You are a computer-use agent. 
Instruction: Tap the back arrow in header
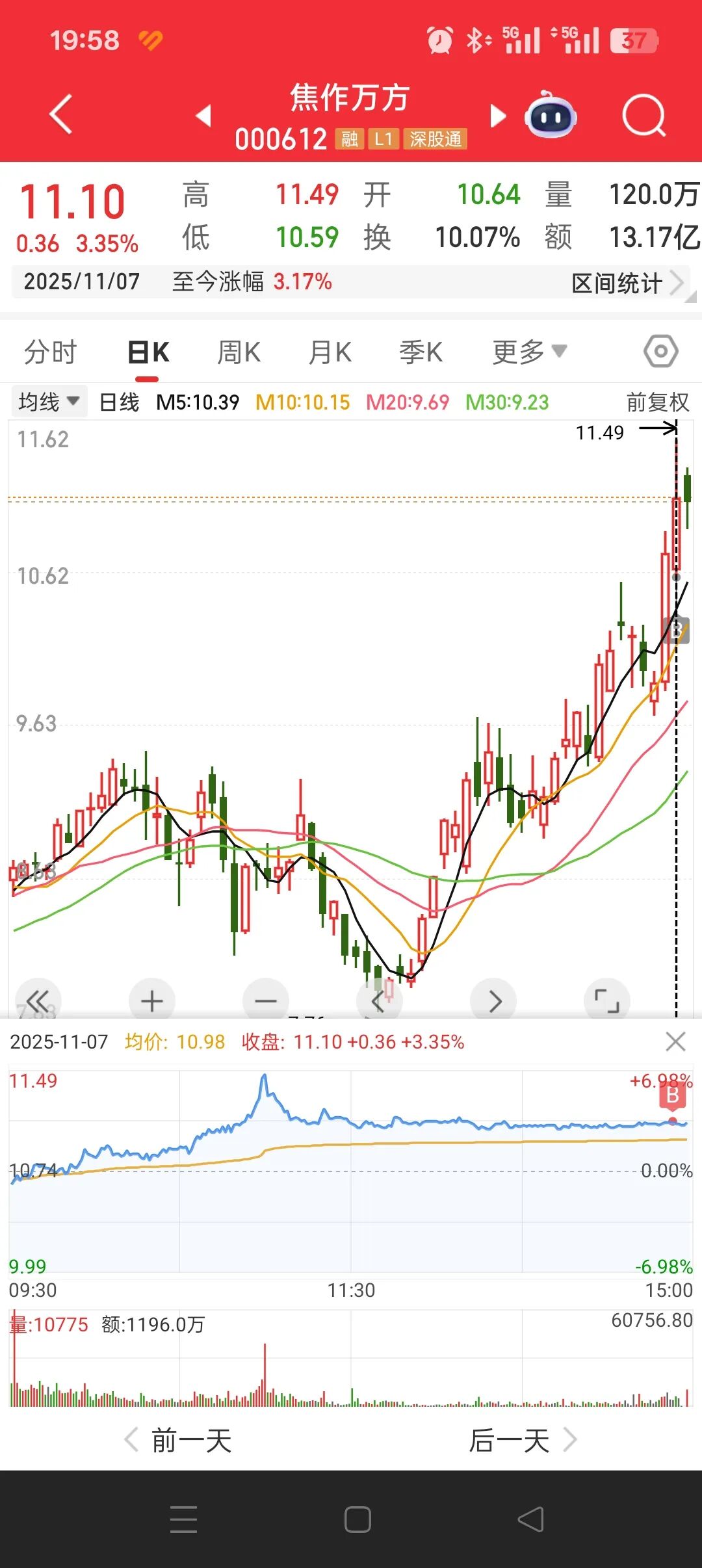pos(60,114)
